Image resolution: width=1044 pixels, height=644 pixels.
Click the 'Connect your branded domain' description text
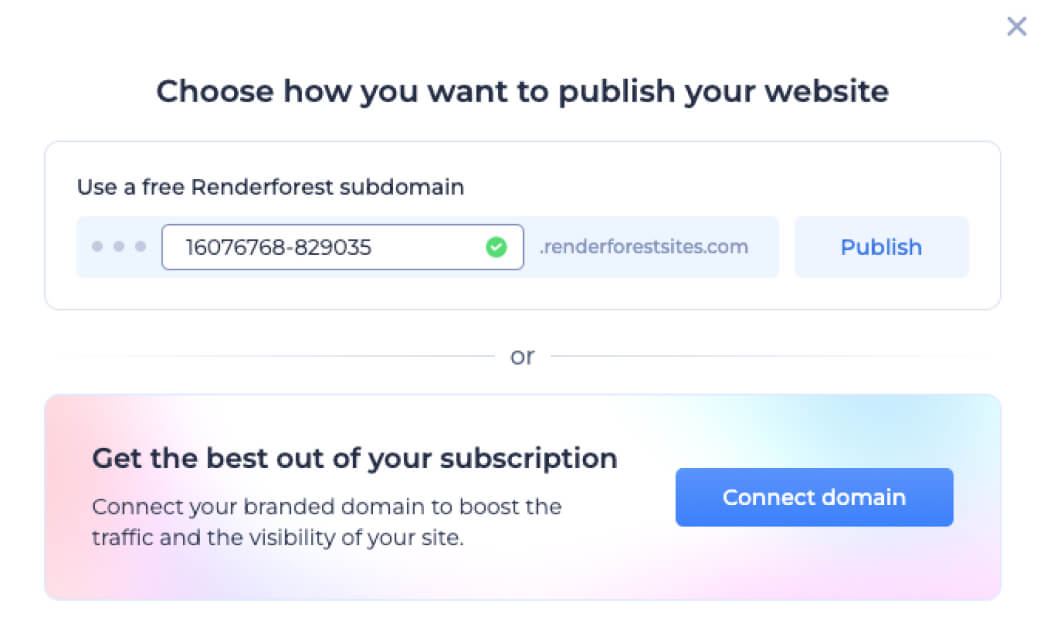pos(326,507)
